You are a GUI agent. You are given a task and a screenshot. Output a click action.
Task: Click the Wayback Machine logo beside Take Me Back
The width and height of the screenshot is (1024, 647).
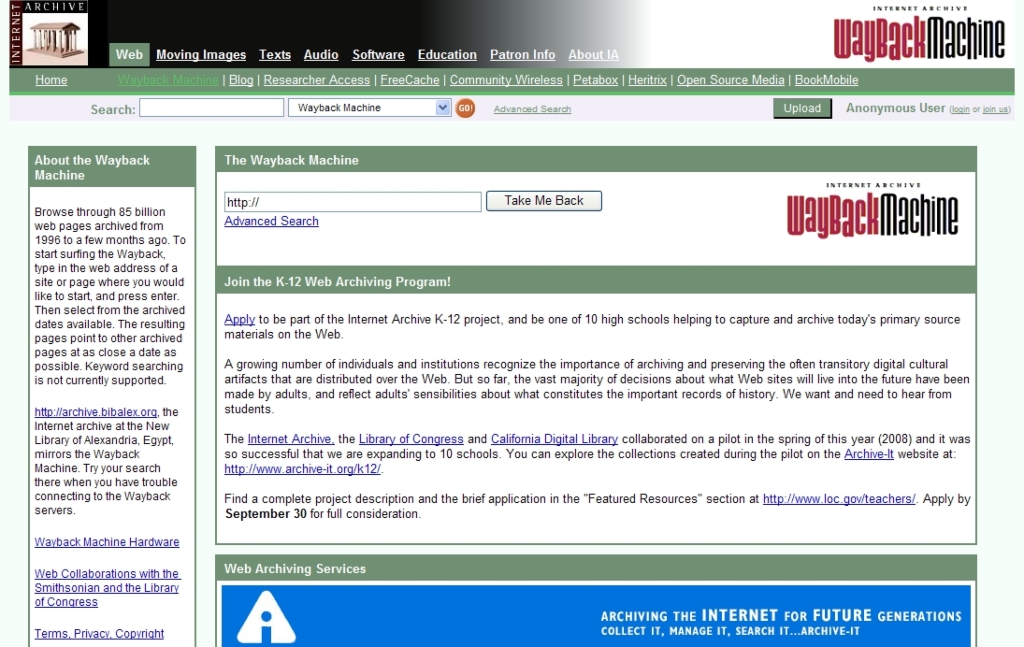pos(872,210)
